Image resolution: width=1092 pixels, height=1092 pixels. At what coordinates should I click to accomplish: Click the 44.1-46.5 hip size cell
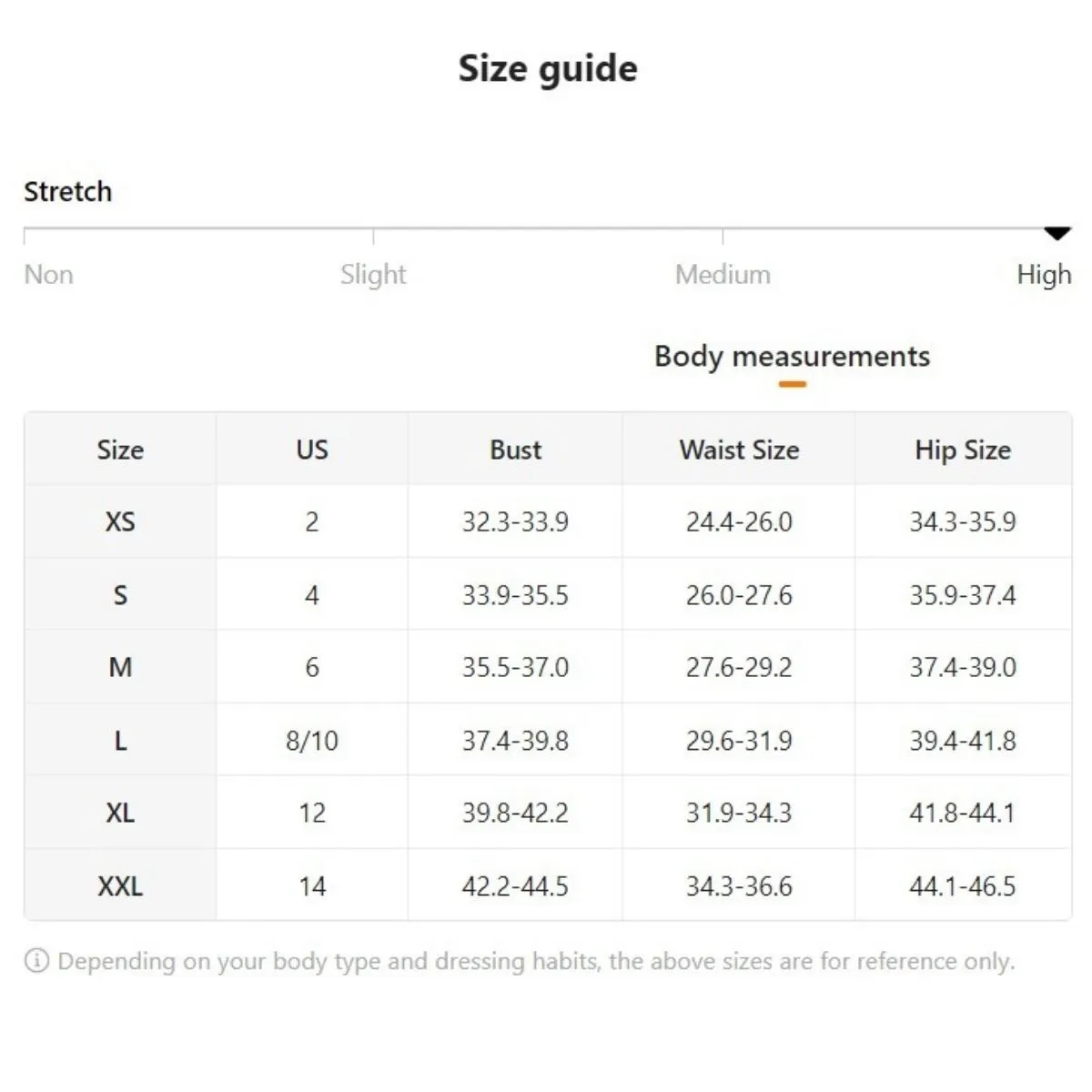963,885
